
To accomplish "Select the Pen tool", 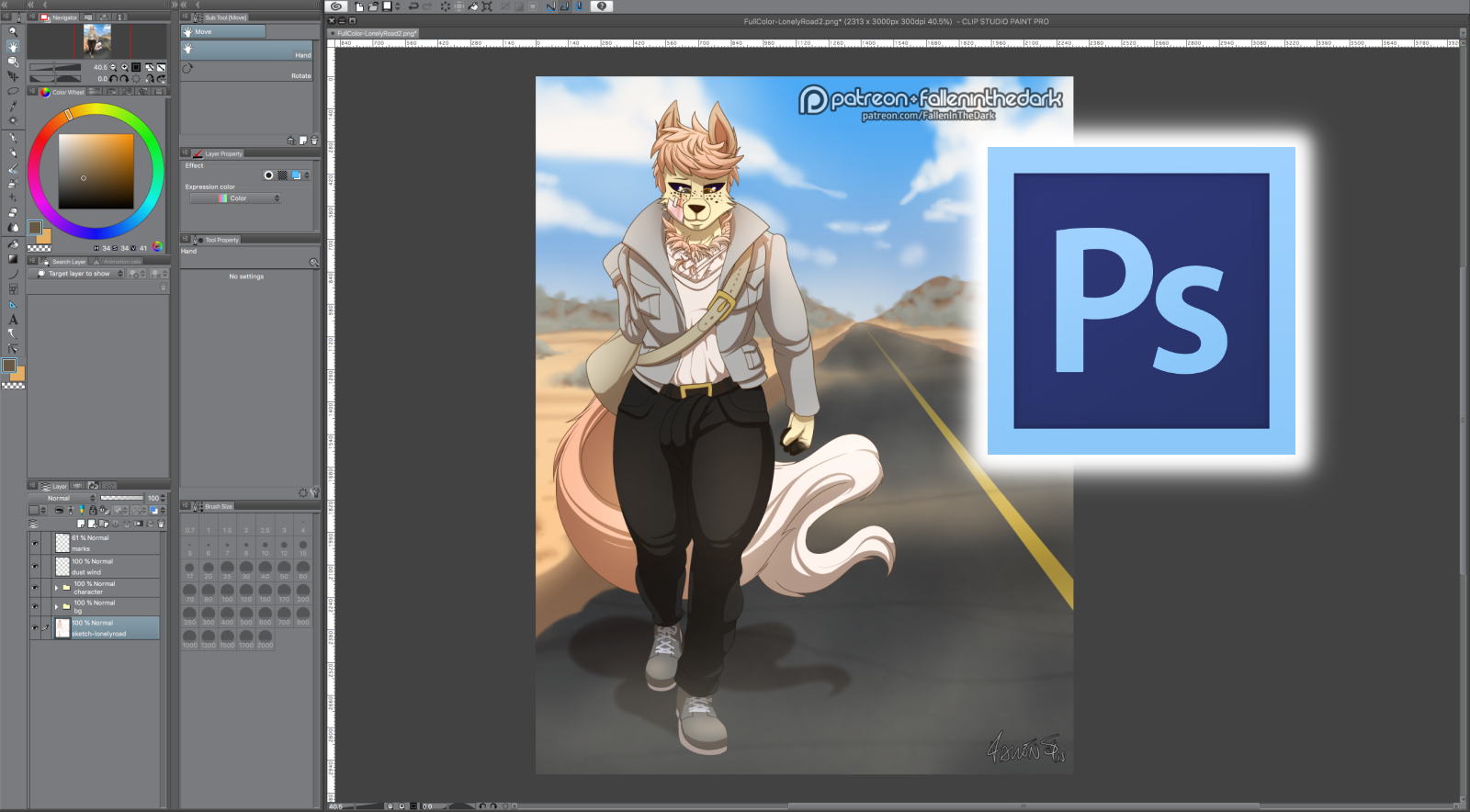I will [13, 138].
